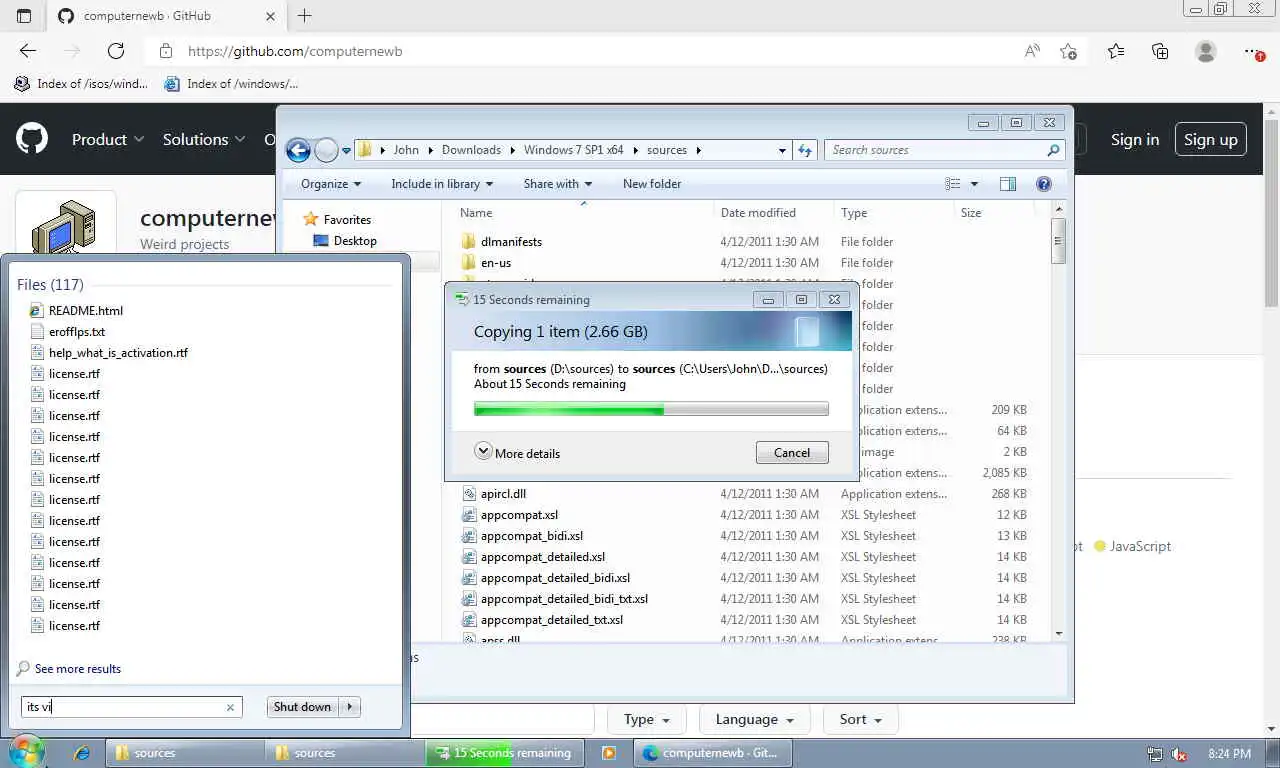Open the GitHub Product menu

click(108, 140)
